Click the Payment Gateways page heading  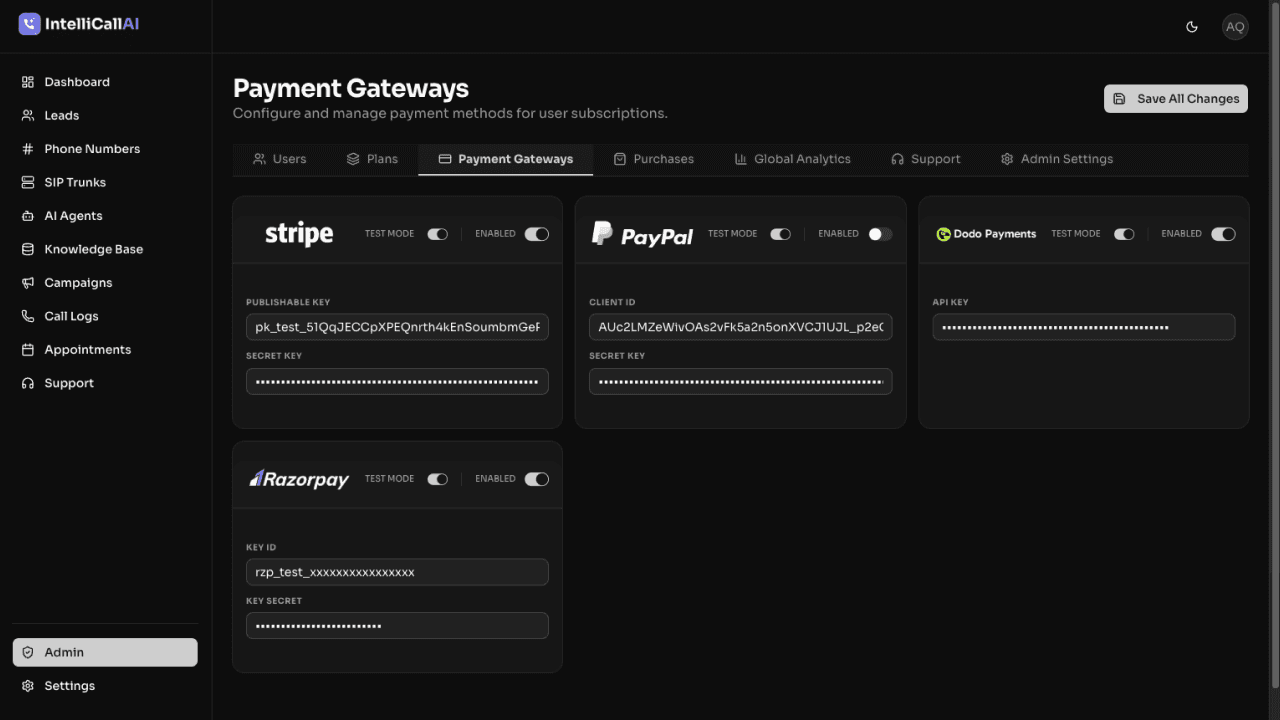click(x=351, y=88)
